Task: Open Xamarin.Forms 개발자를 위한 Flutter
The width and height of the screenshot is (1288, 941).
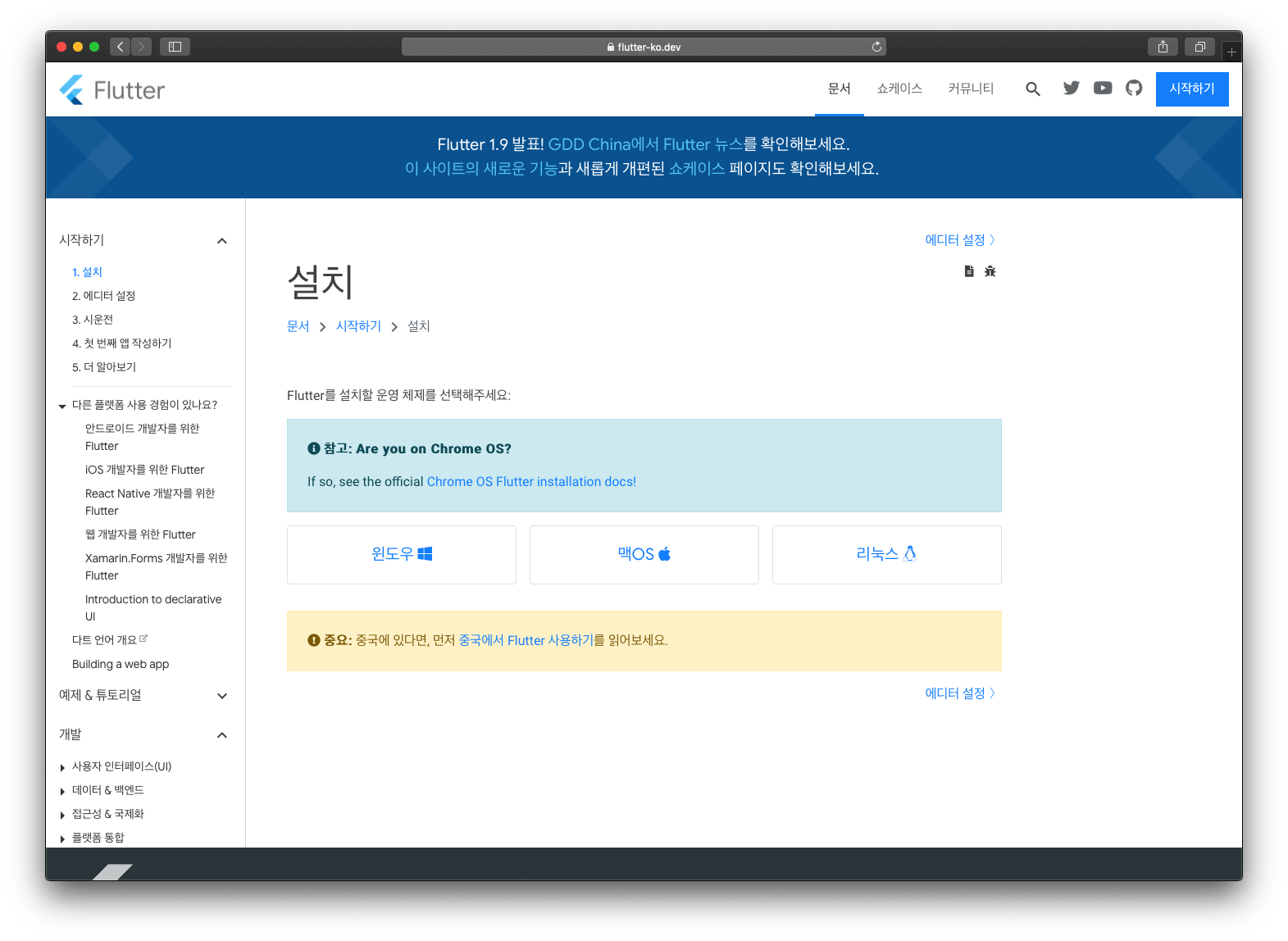Action: [x=157, y=567]
